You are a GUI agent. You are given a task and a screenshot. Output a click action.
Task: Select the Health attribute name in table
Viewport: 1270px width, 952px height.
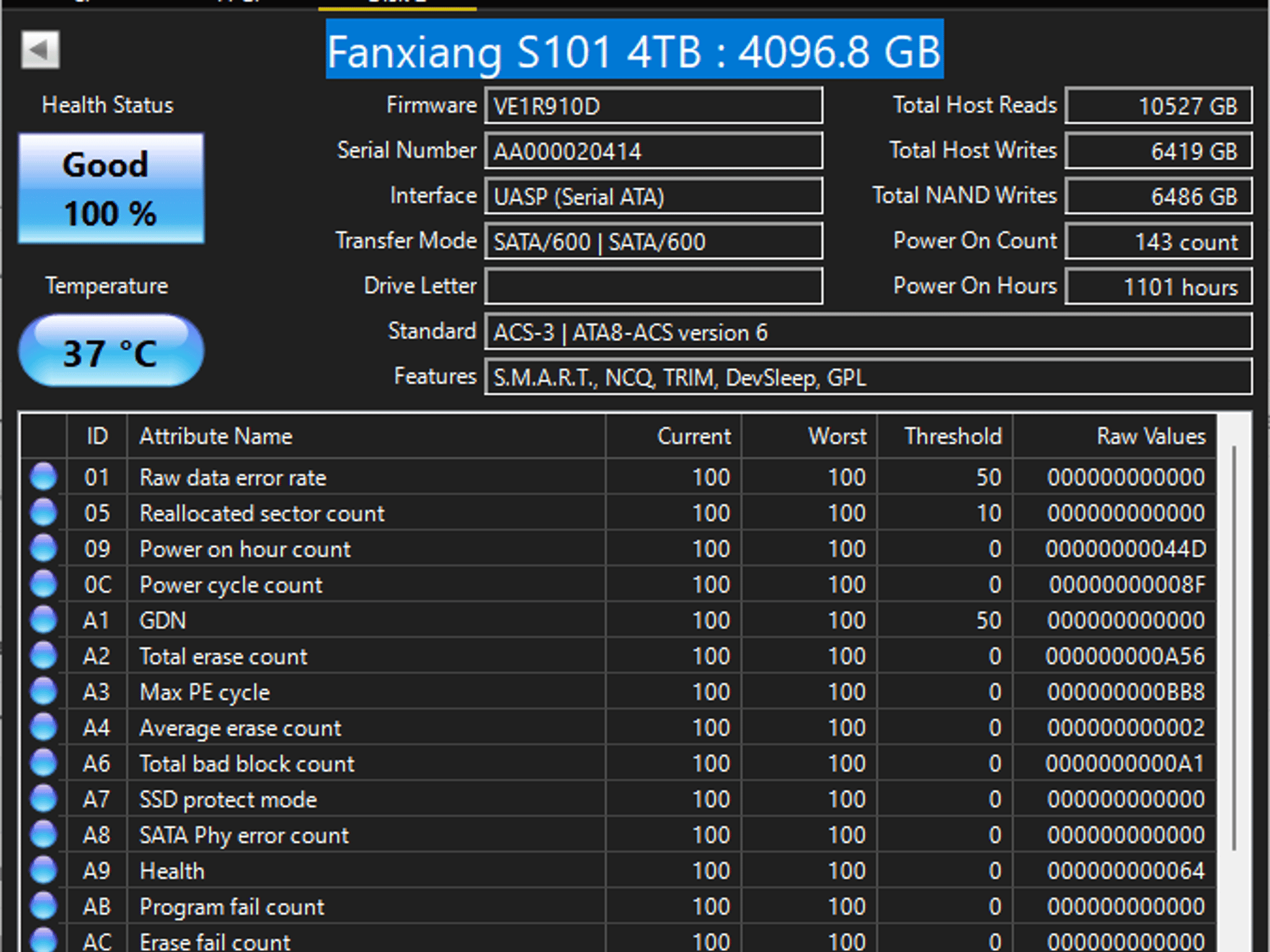[x=172, y=871]
